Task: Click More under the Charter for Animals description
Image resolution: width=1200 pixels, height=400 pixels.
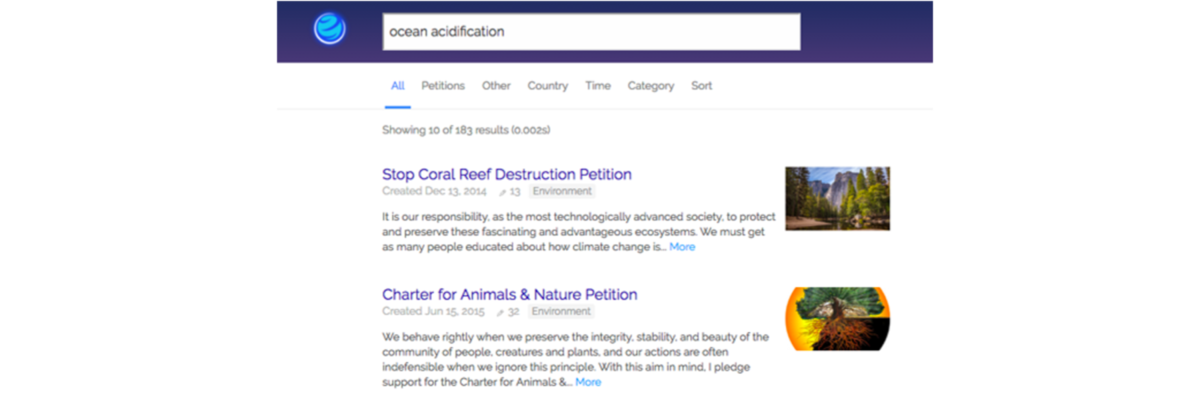Action: (x=588, y=381)
